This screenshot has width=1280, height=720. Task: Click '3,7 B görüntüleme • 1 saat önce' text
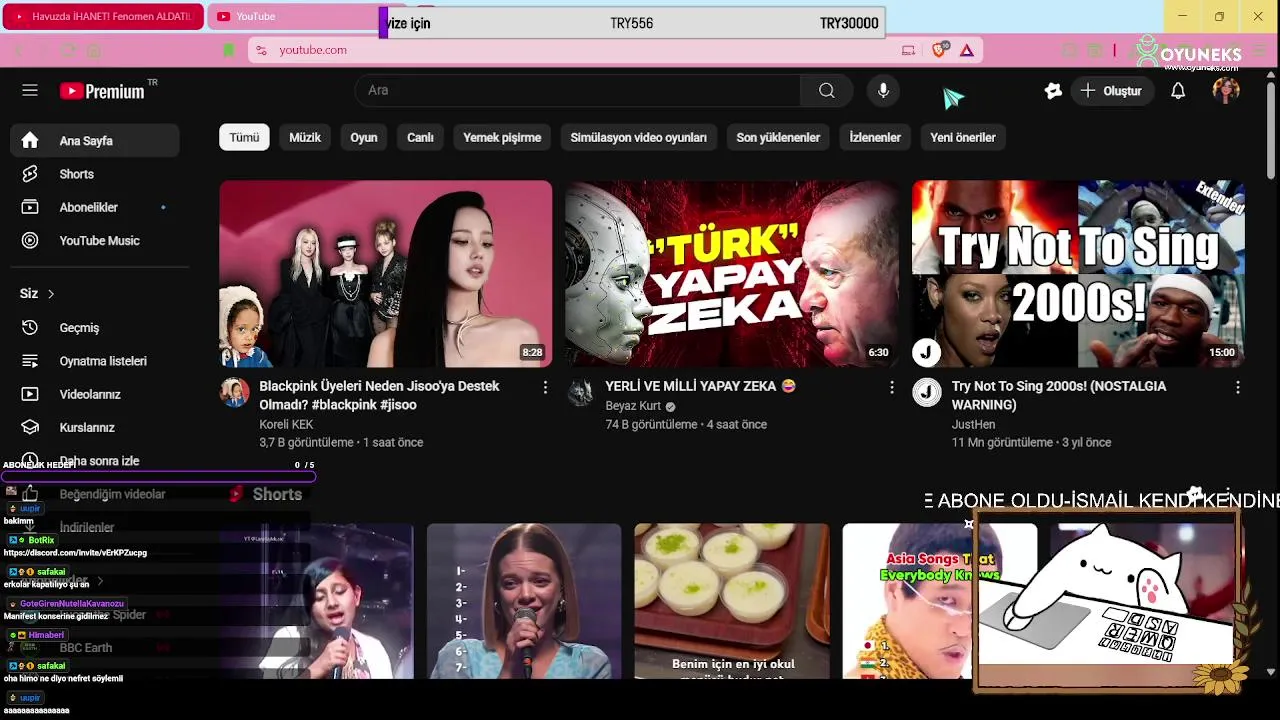341,442
